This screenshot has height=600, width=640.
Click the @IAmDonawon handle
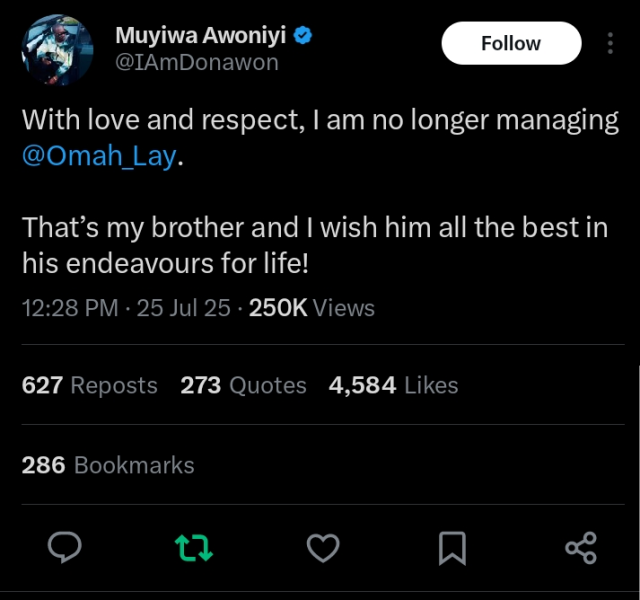click(197, 62)
